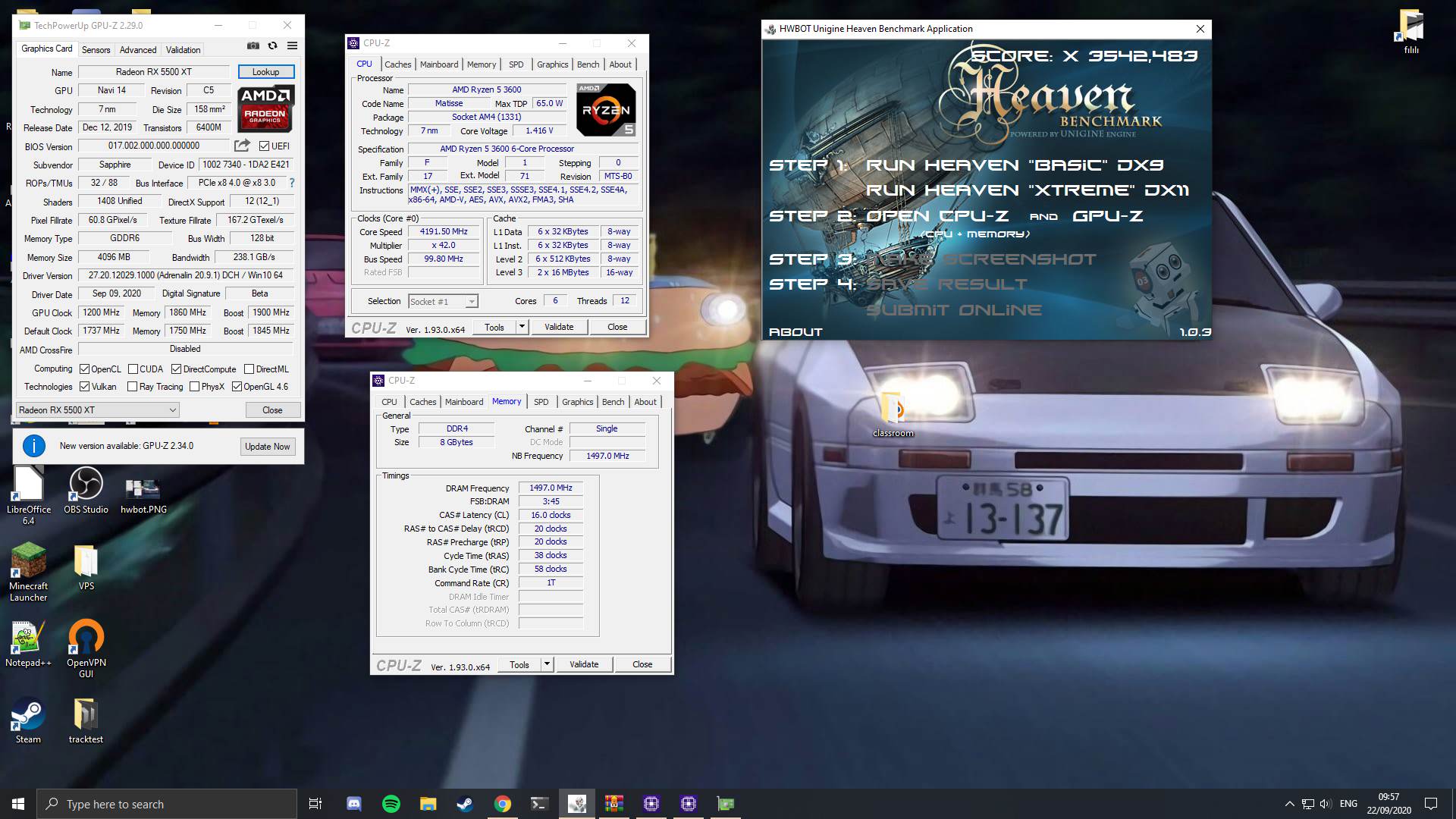Click RUN HEAVEN "BASIC" DX9
The height and width of the screenshot is (819, 1456).
point(1015,165)
